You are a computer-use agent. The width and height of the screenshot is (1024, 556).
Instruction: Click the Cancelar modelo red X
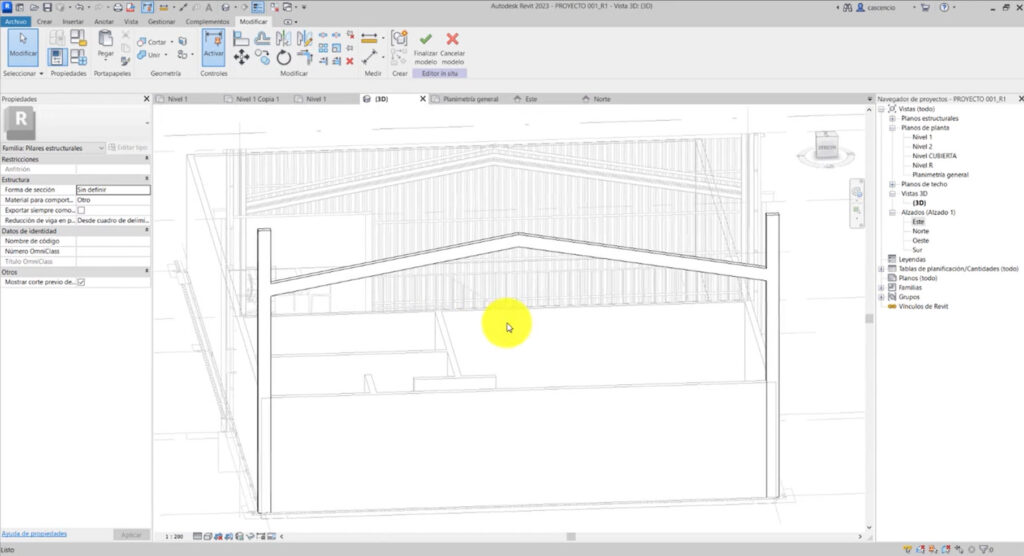(452, 40)
